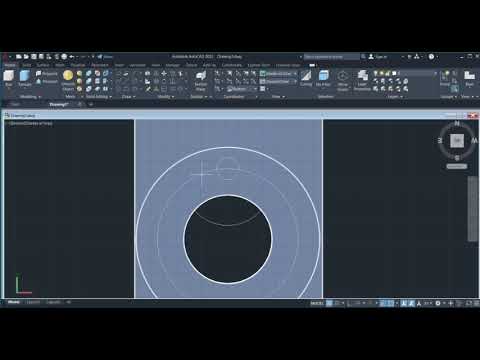Click inside the keyword search field
The height and width of the screenshot is (360, 480).
point(331,57)
